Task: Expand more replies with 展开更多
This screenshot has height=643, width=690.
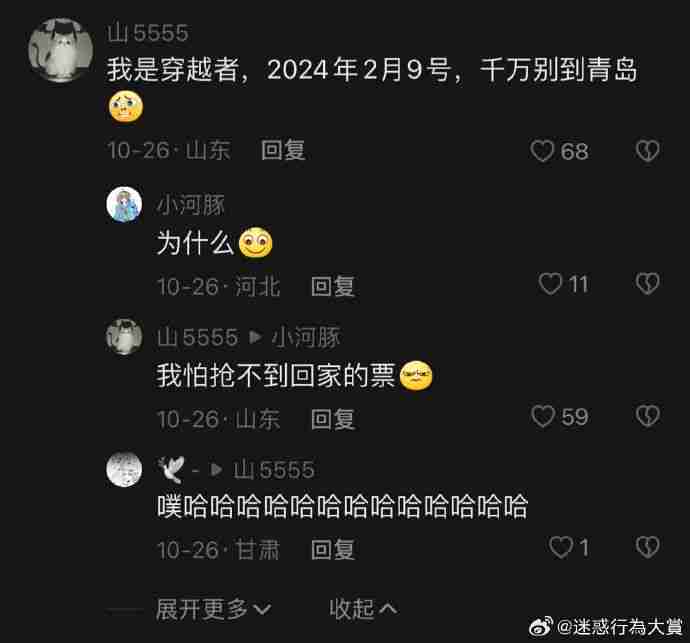Action: (x=213, y=610)
